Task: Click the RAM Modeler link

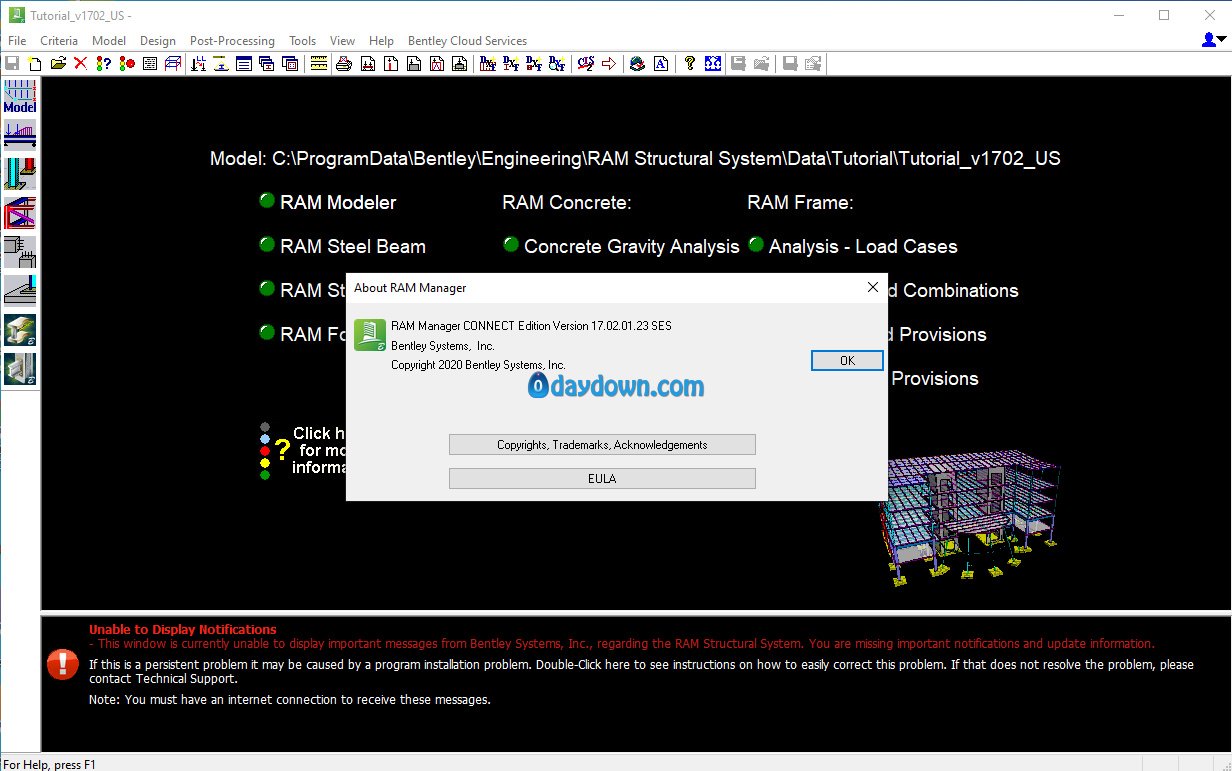Action: [x=338, y=202]
